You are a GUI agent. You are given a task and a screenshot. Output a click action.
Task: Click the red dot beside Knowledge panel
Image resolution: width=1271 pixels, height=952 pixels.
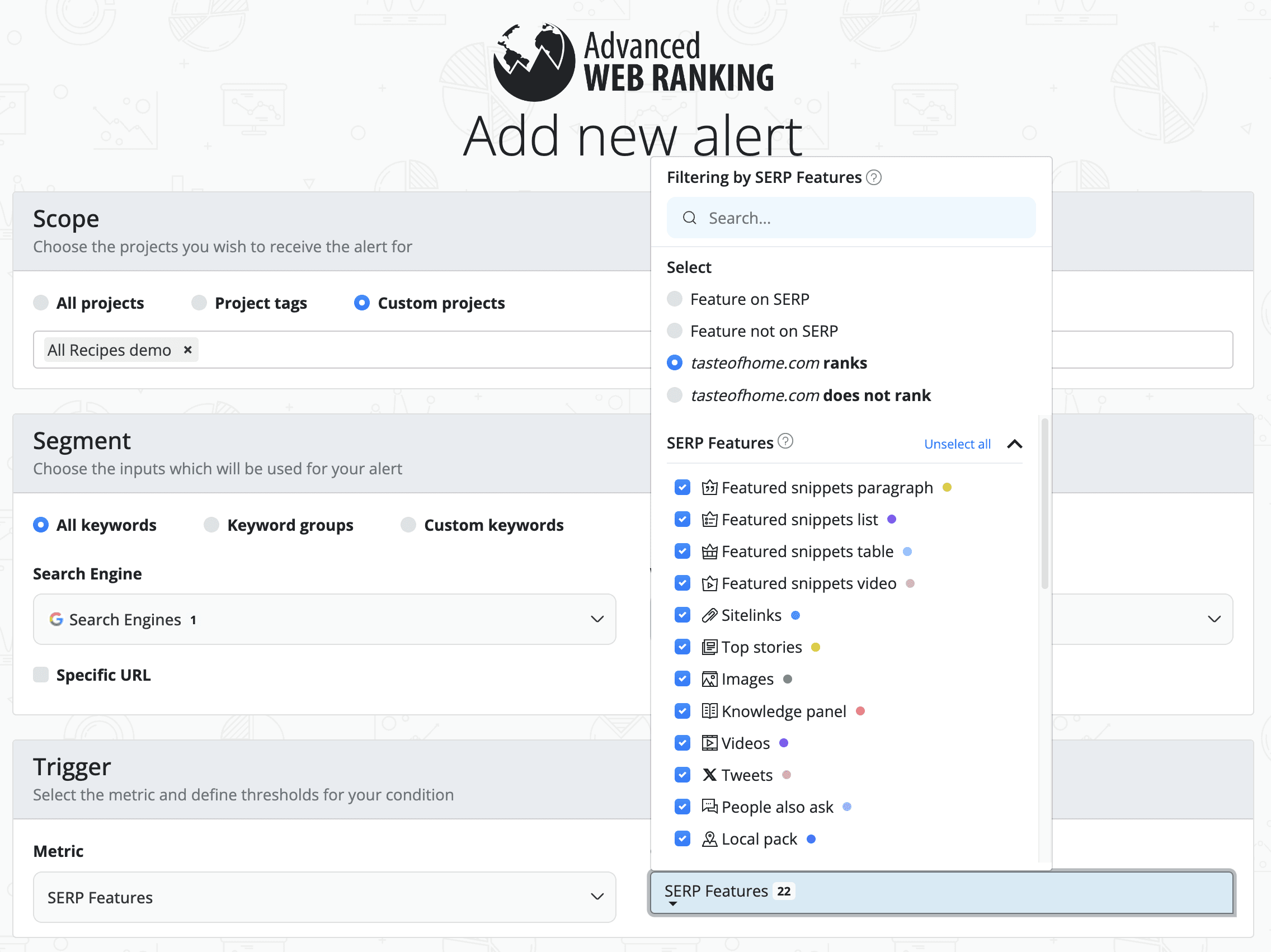[x=860, y=711]
